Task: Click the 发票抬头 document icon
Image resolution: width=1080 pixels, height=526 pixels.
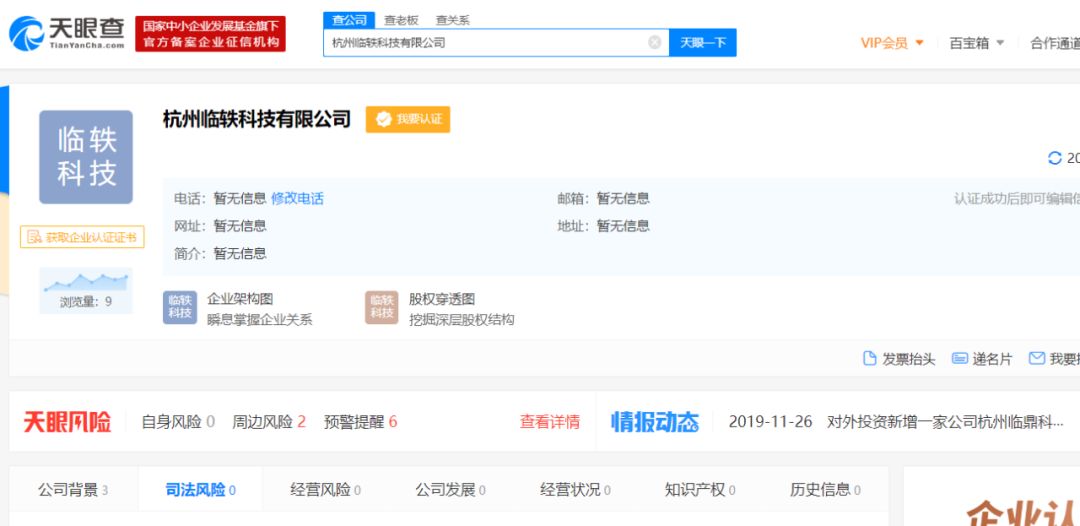Action: [870, 359]
